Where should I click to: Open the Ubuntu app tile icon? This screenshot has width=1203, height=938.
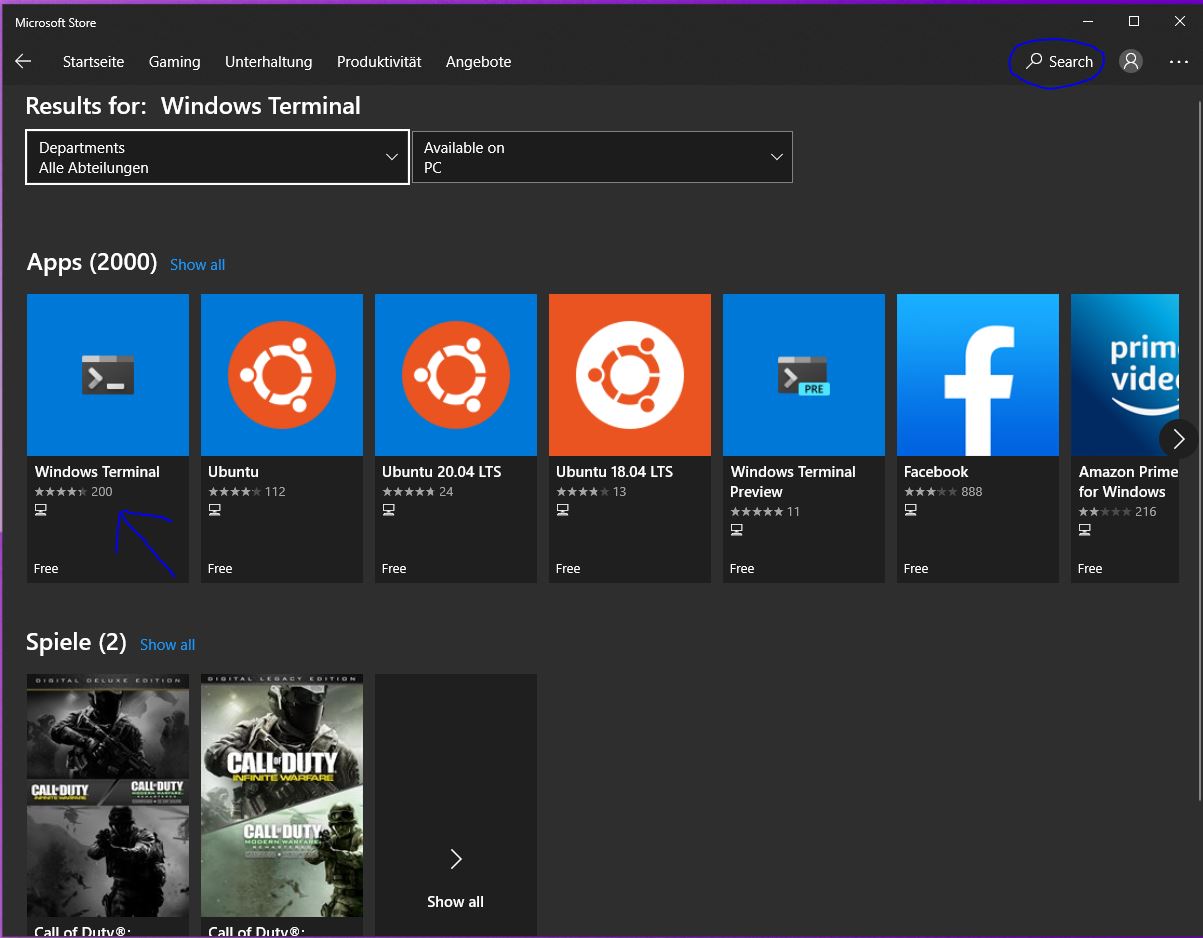[282, 375]
